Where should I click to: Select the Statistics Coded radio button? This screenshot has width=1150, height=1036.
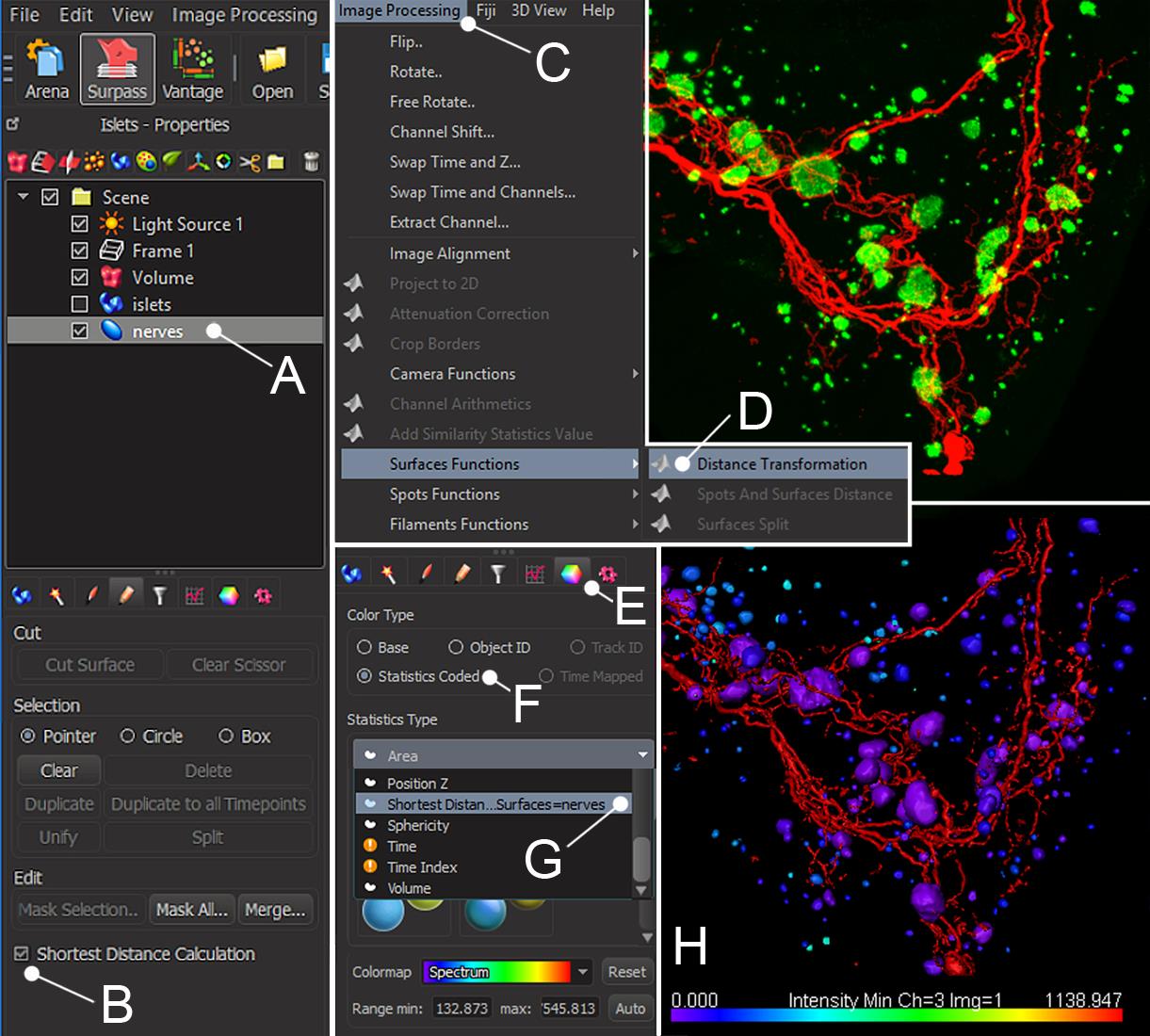pyautogui.click(x=364, y=676)
